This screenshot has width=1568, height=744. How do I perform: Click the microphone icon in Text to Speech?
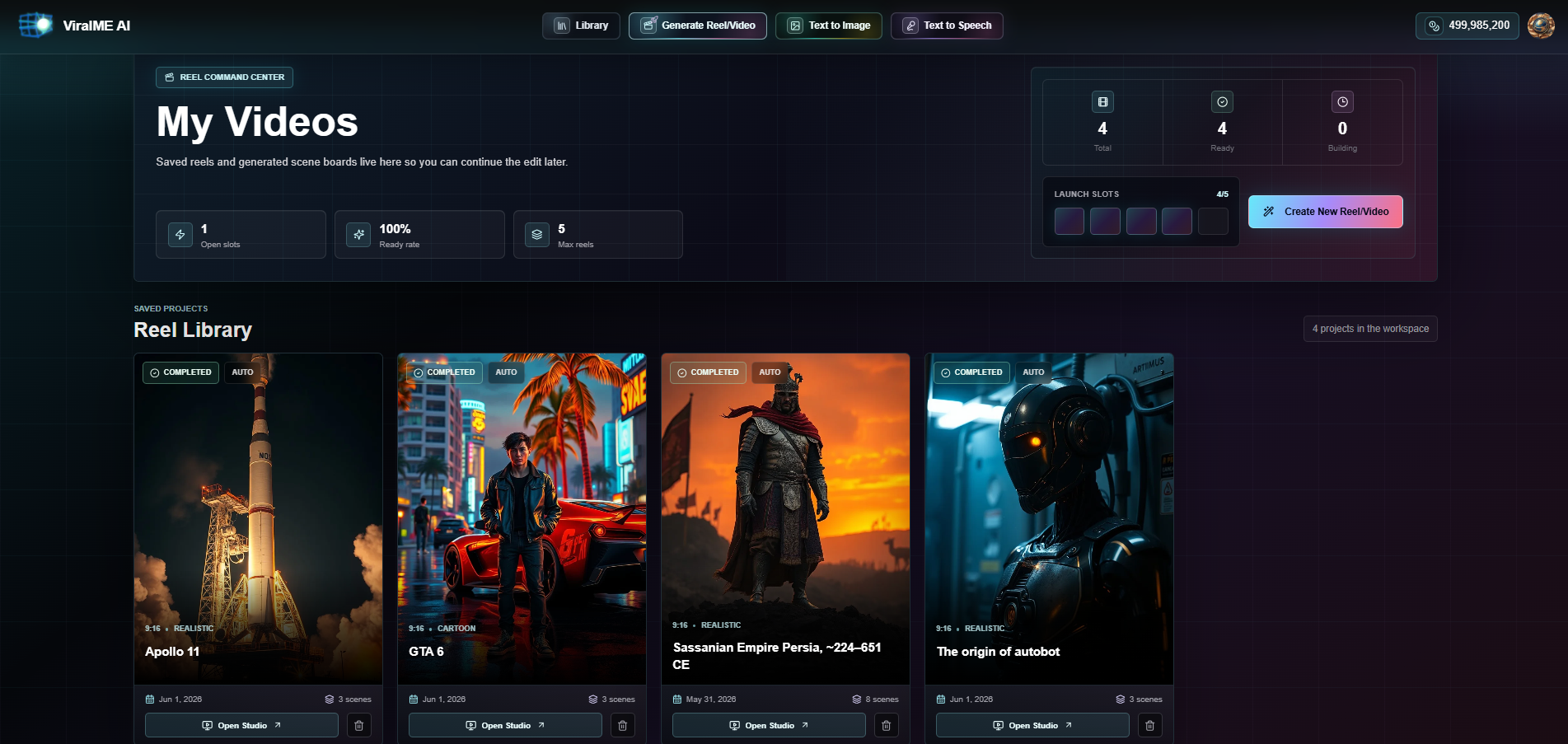(910, 26)
